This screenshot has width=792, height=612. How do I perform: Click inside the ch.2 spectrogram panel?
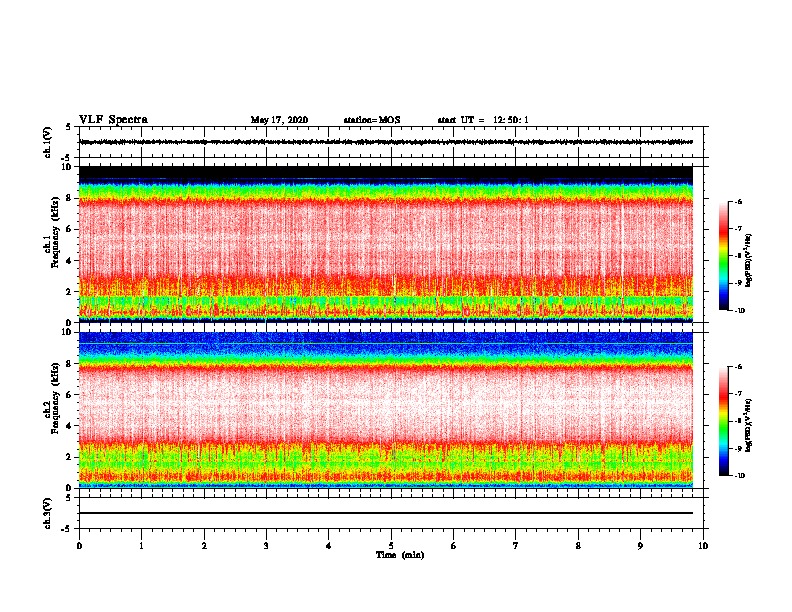[386, 410]
